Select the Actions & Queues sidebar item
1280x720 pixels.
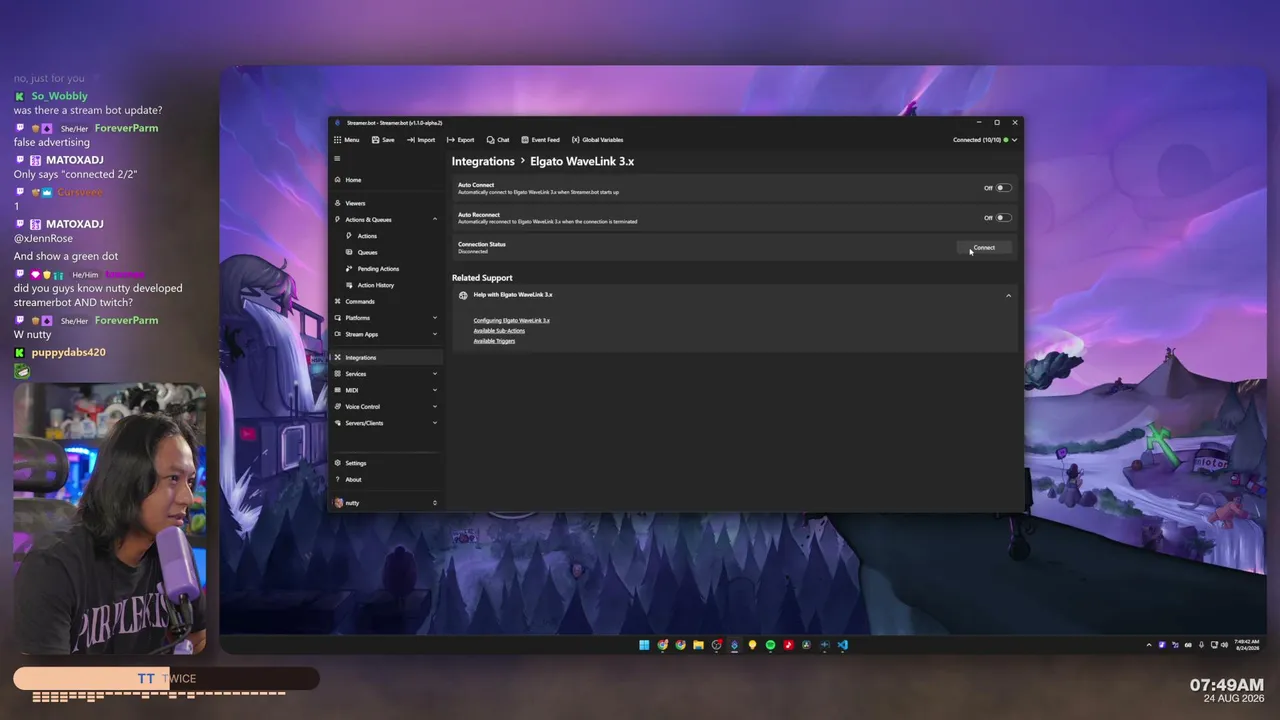tap(387, 219)
